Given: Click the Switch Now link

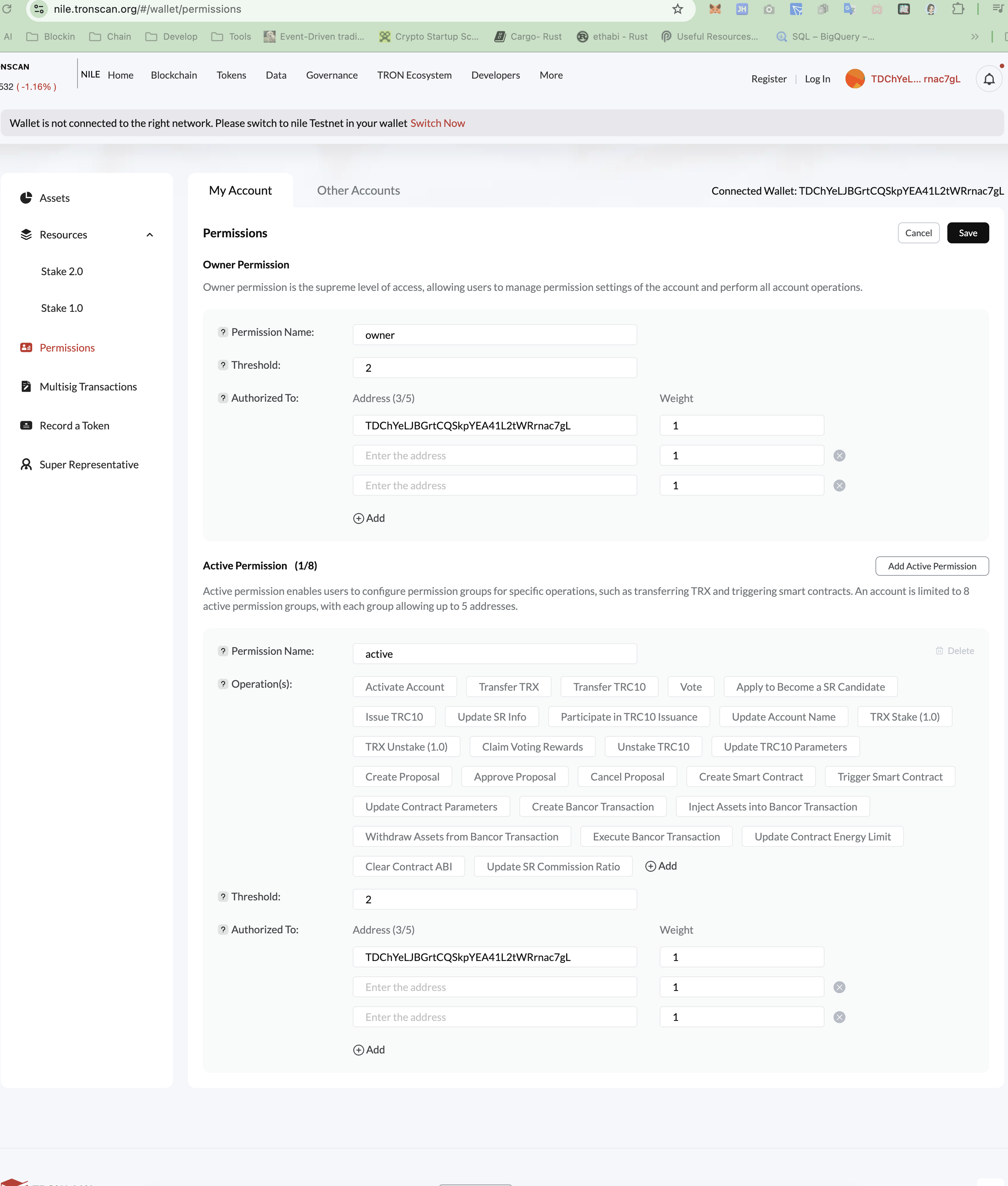Looking at the screenshot, I should [x=437, y=123].
